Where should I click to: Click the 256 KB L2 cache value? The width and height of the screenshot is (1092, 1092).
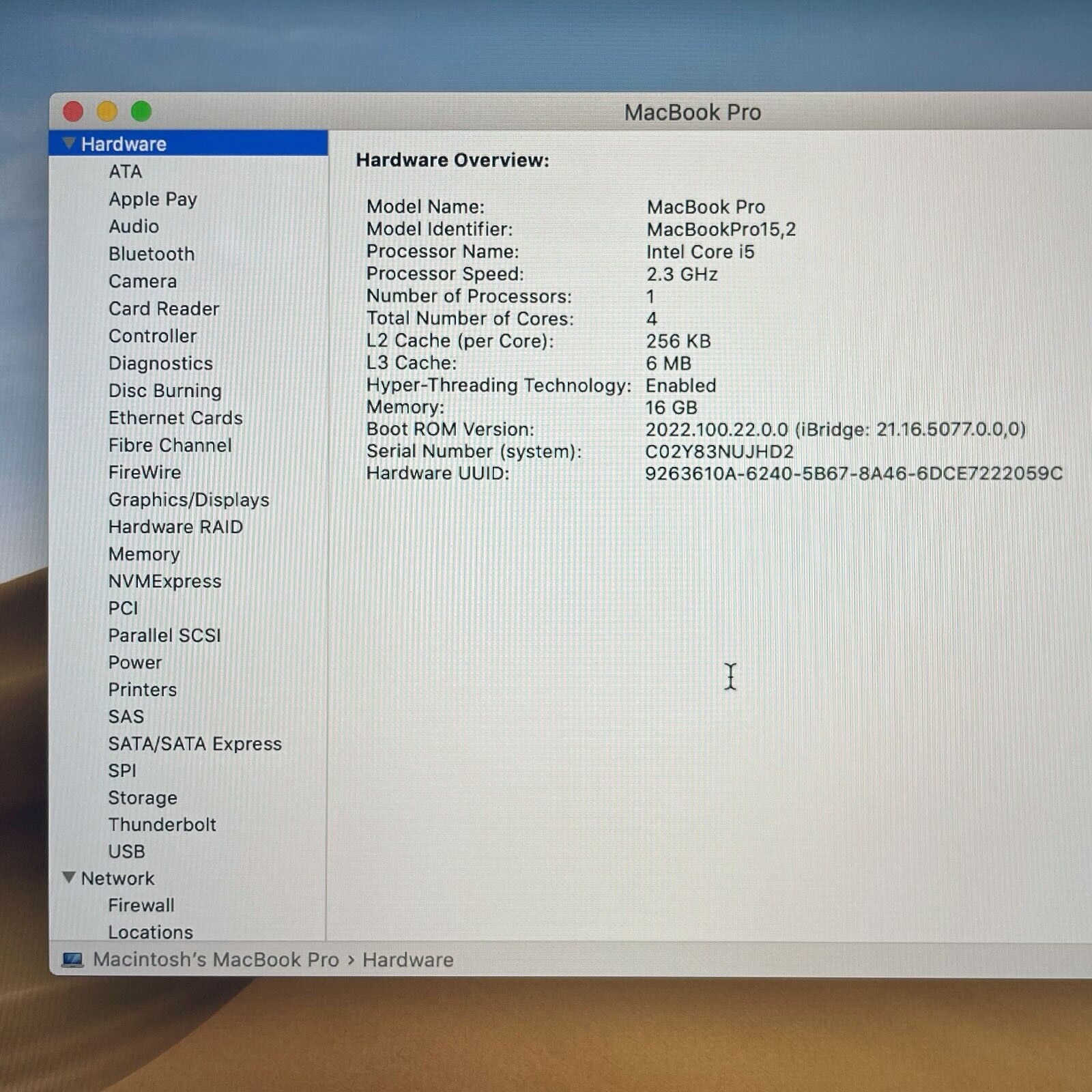[679, 341]
